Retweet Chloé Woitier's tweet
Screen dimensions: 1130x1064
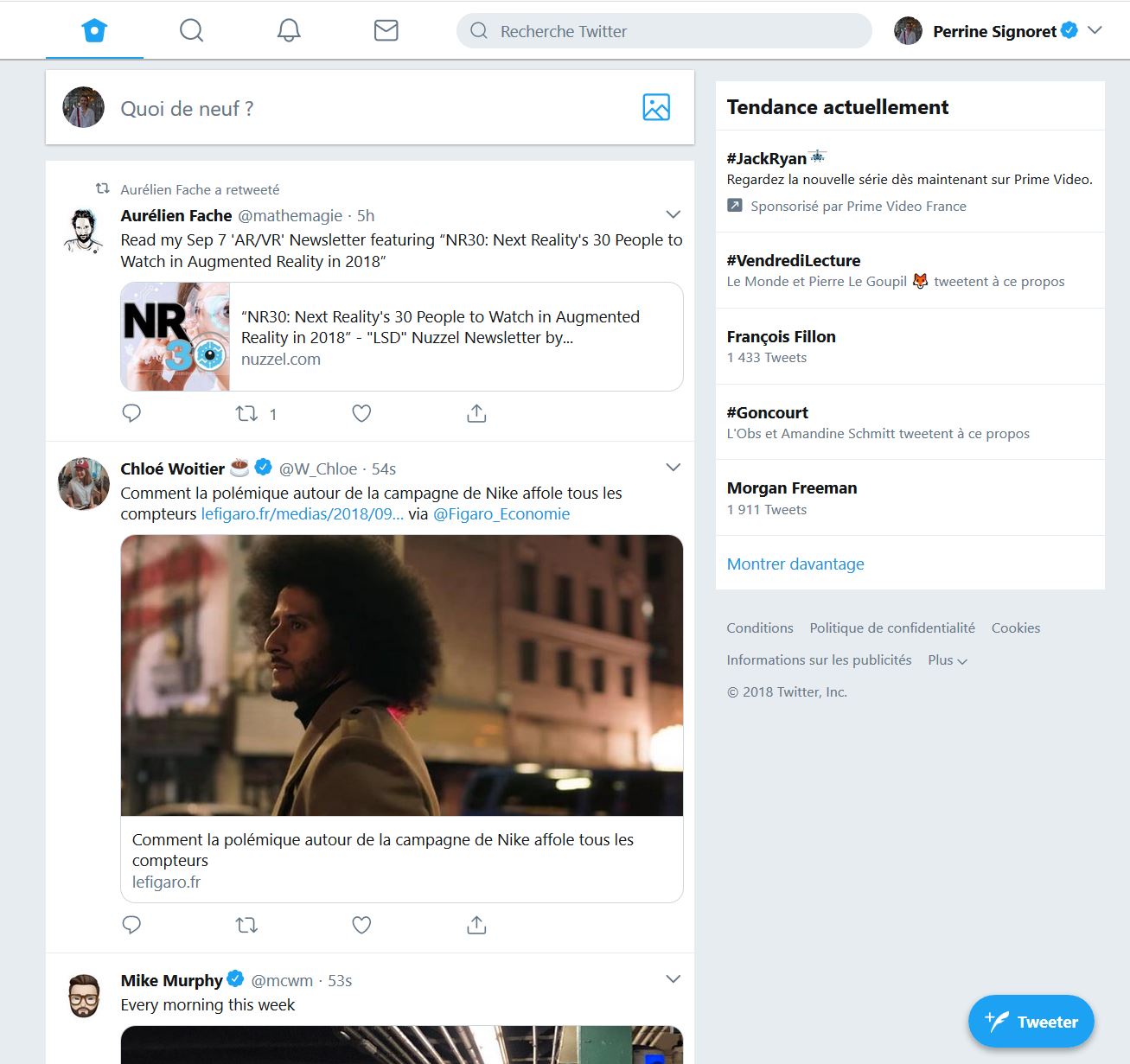247,925
